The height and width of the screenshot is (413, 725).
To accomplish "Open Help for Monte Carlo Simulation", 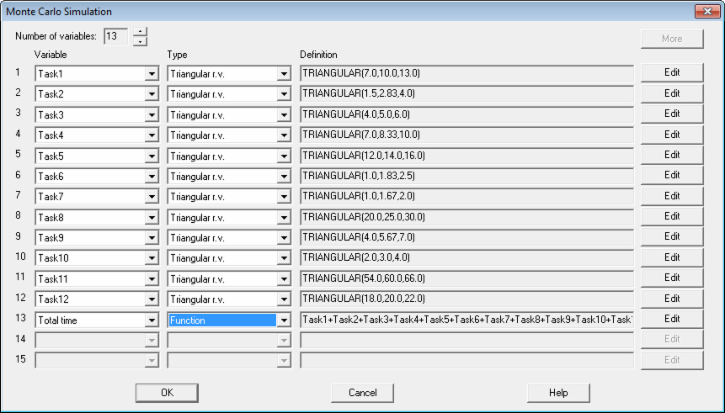I will 558,393.
